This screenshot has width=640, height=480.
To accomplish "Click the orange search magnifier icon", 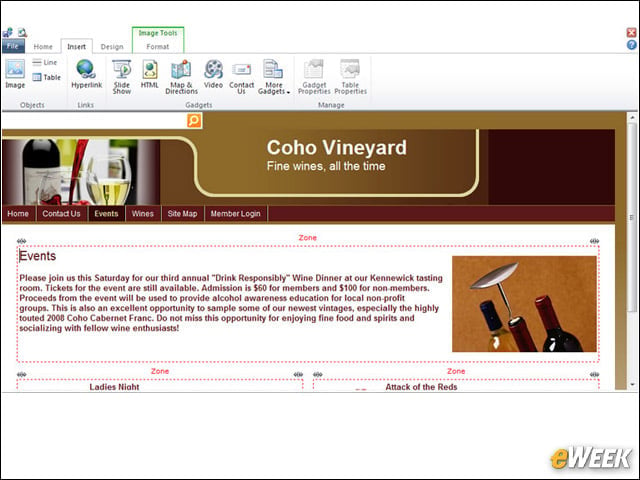I will pos(194,120).
